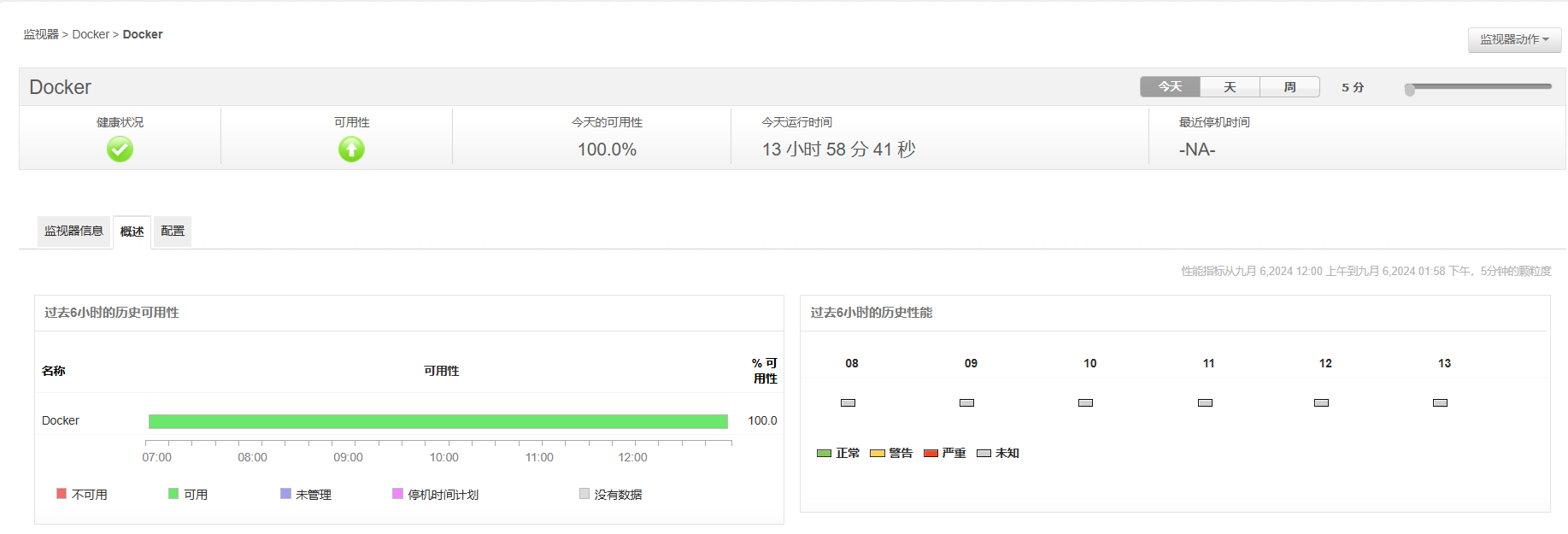Click the 09:00 time axis label
The height and width of the screenshot is (534, 1568).
tap(348, 458)
